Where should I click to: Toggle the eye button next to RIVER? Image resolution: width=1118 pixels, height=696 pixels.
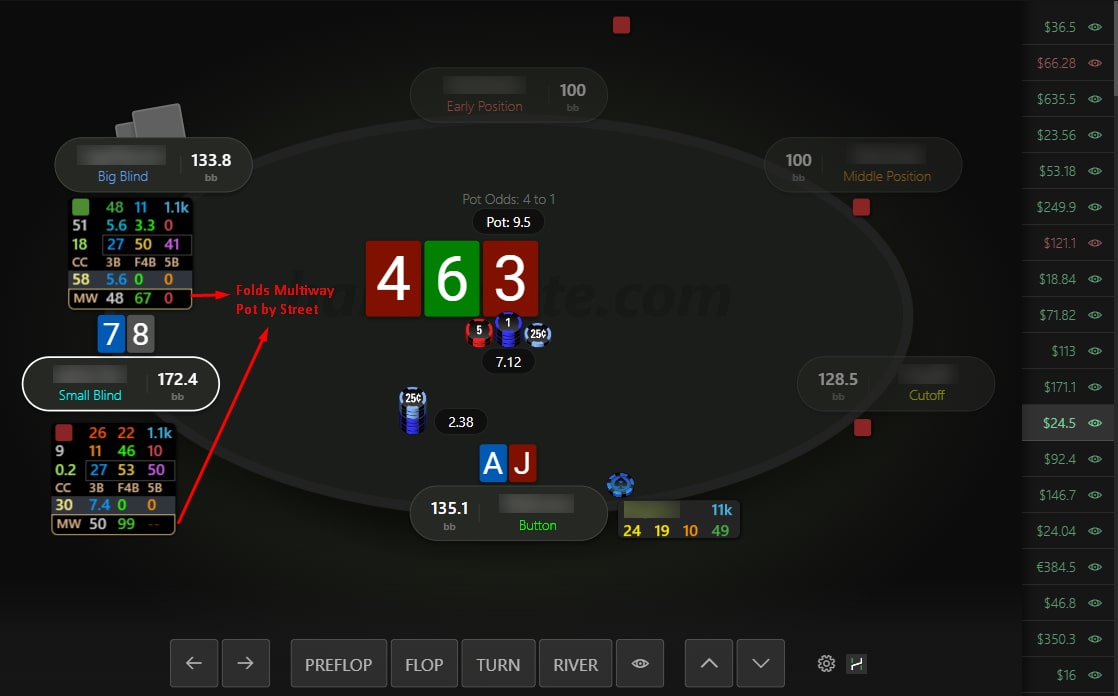click(640, 663)
